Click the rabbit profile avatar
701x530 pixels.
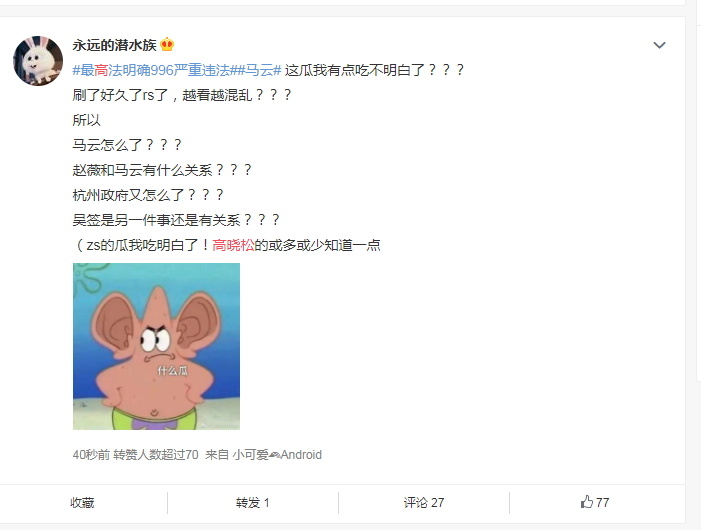[x=38, y=61]
